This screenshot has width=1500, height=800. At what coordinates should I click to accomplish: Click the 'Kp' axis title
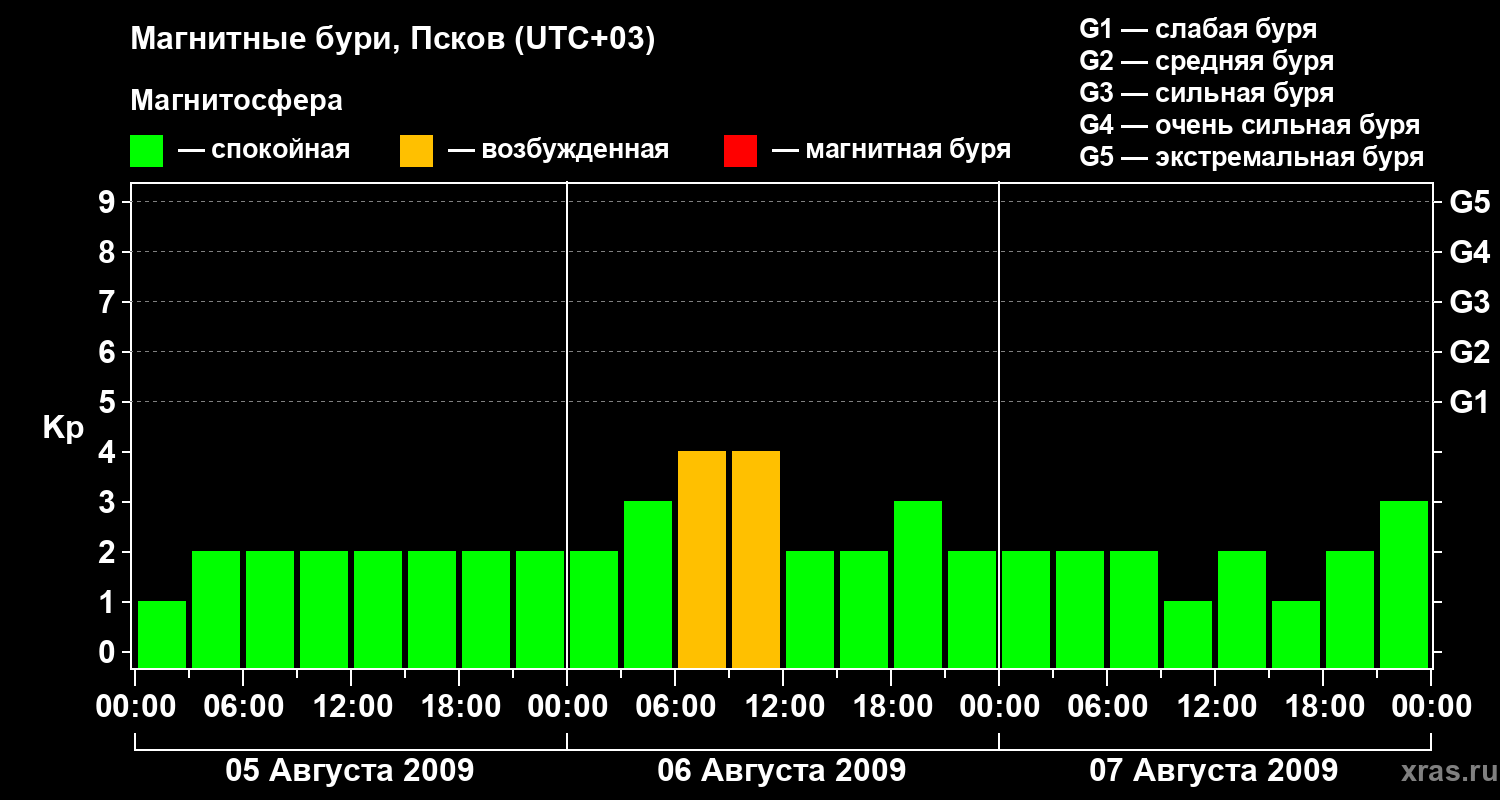[x=63, y=428]
